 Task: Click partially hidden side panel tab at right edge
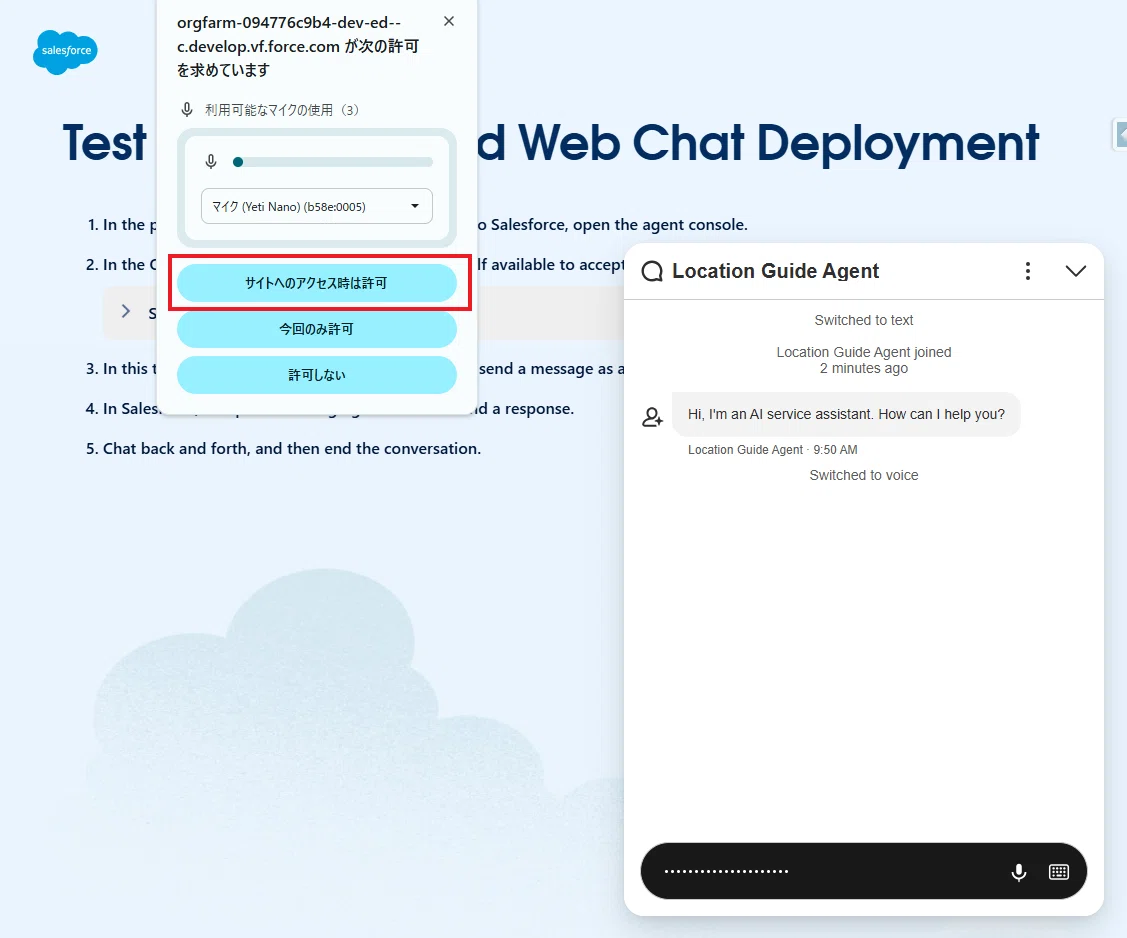1119,134
